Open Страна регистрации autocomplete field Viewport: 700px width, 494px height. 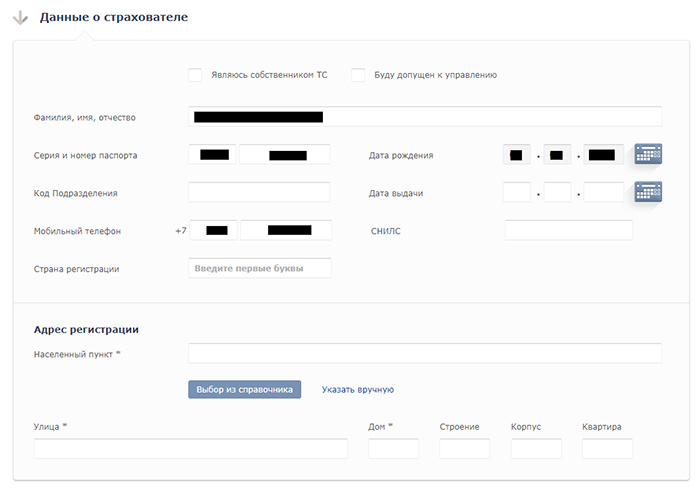[260, 268]
